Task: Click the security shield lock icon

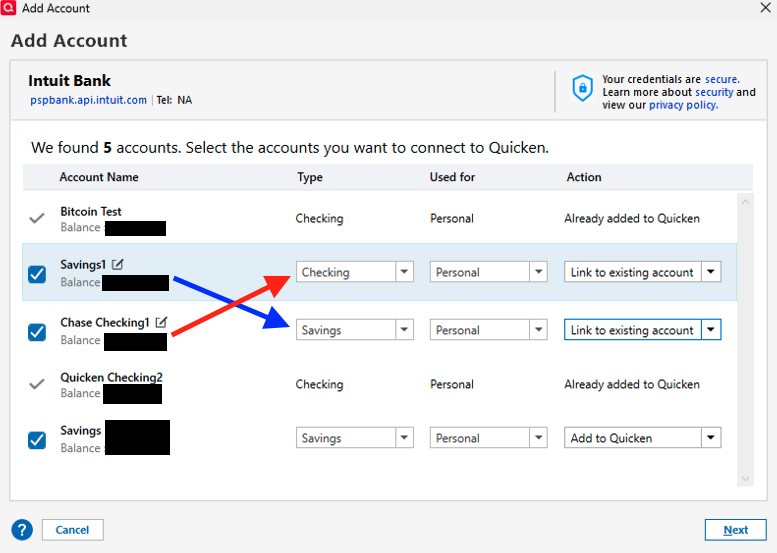Action: pyautogui.click(x=582, y=88)
